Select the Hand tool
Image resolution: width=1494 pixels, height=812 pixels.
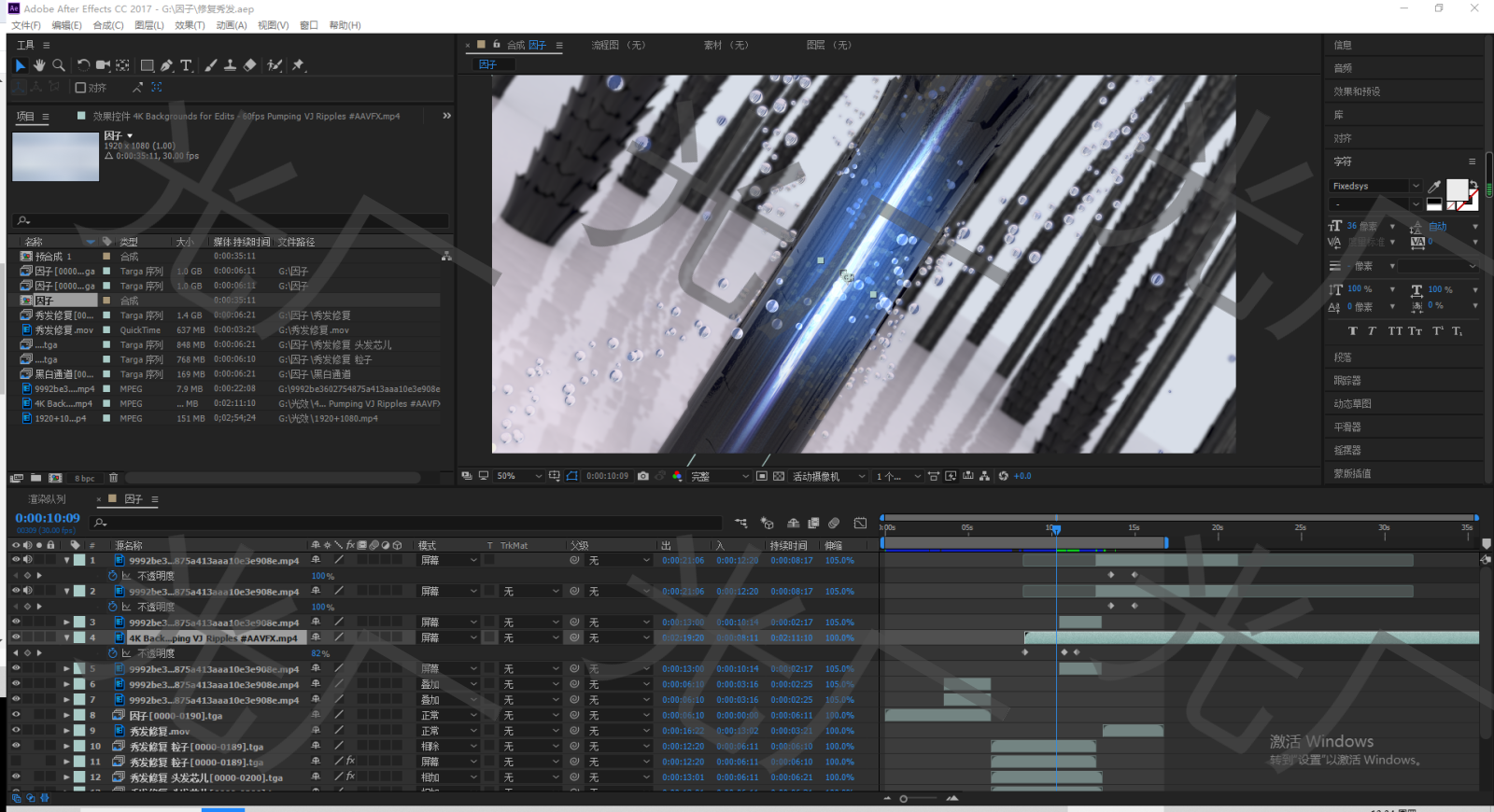coord(39,65)
